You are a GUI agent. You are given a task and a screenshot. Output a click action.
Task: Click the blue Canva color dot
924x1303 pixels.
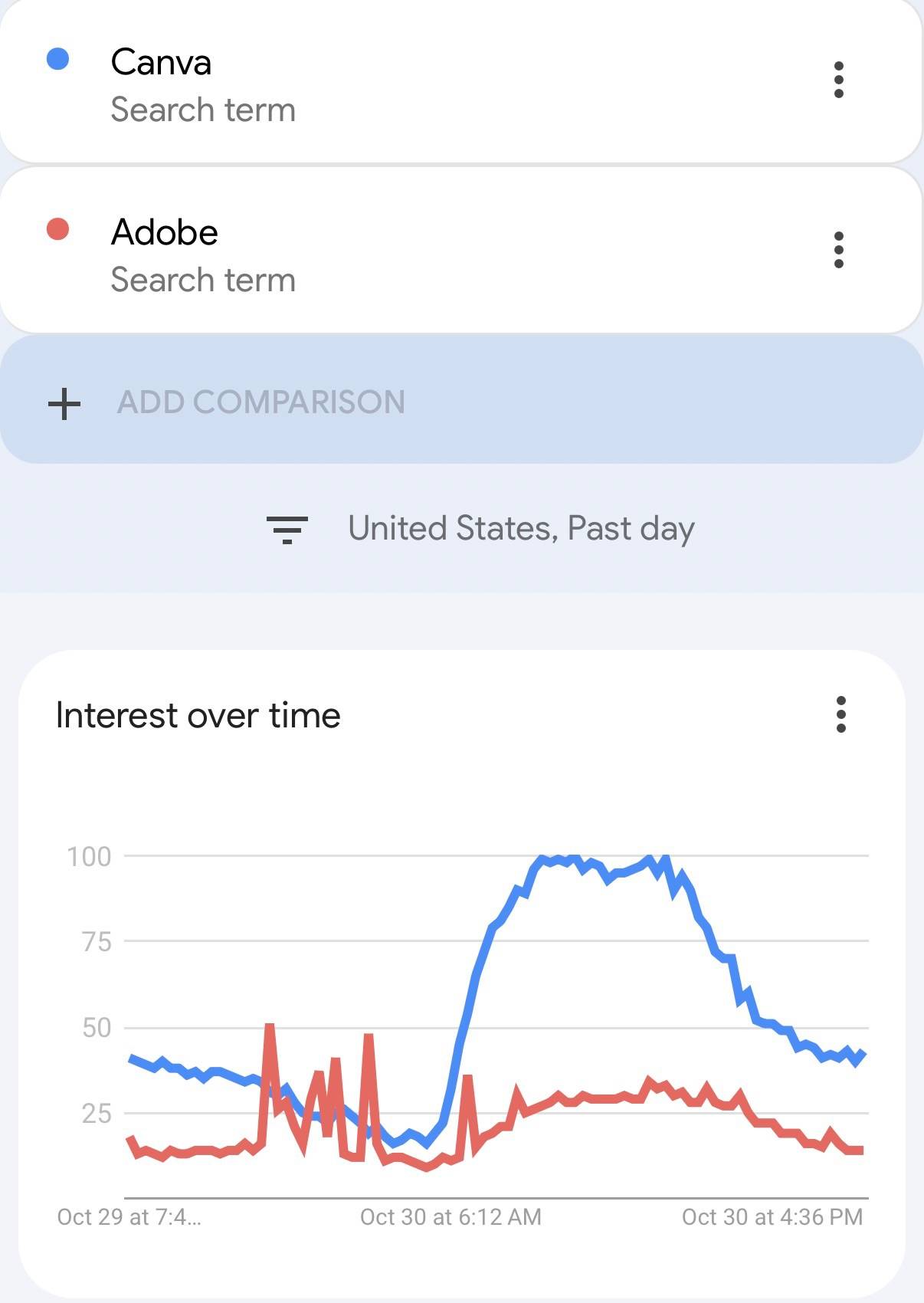tap(58, 59)
